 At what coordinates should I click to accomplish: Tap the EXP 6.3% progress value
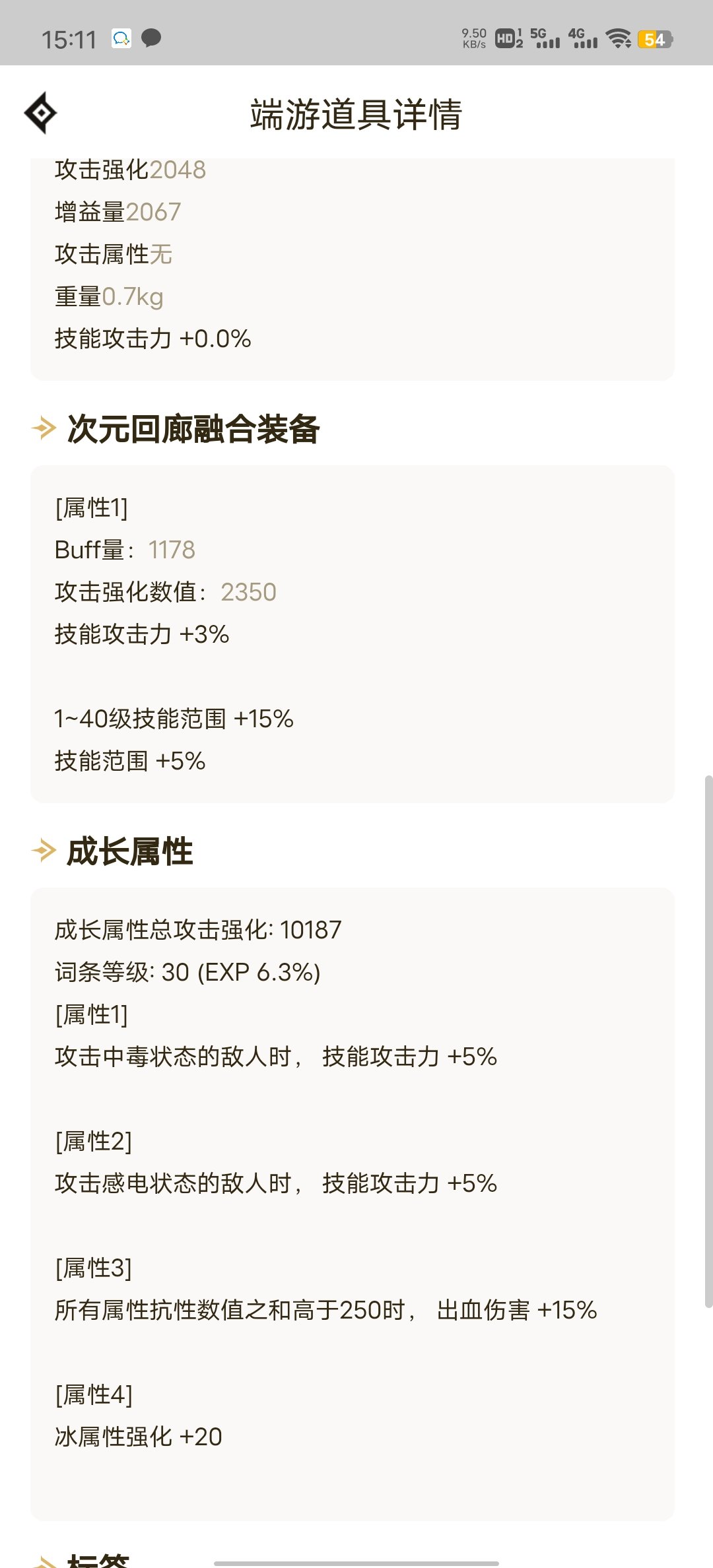(256, 972)
